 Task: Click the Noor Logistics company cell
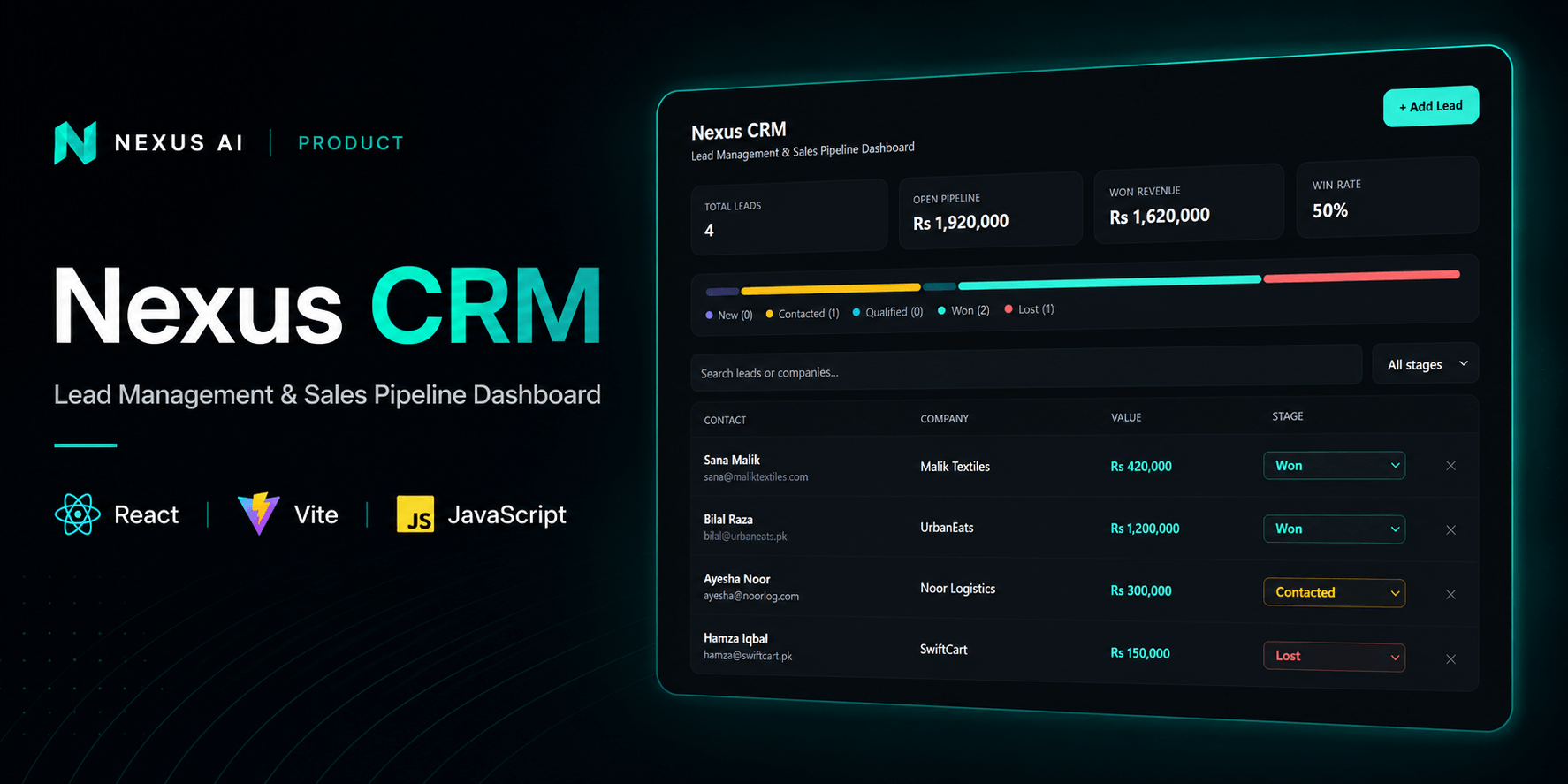click(958, 589)
